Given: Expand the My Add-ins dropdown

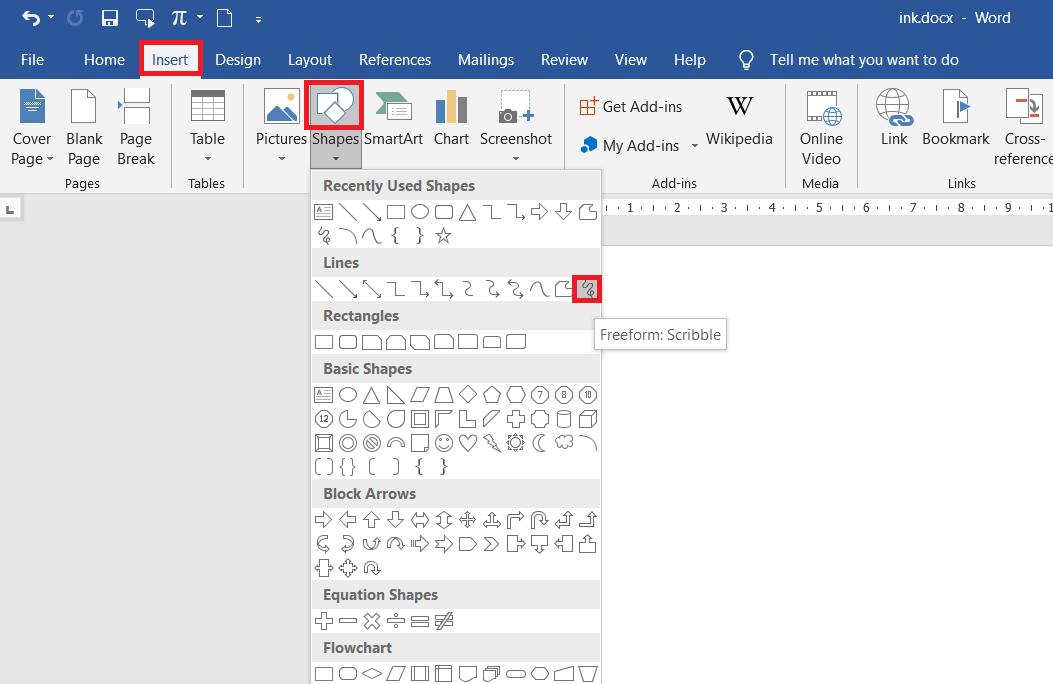Looking at the screenshot, I should [697, 145].
